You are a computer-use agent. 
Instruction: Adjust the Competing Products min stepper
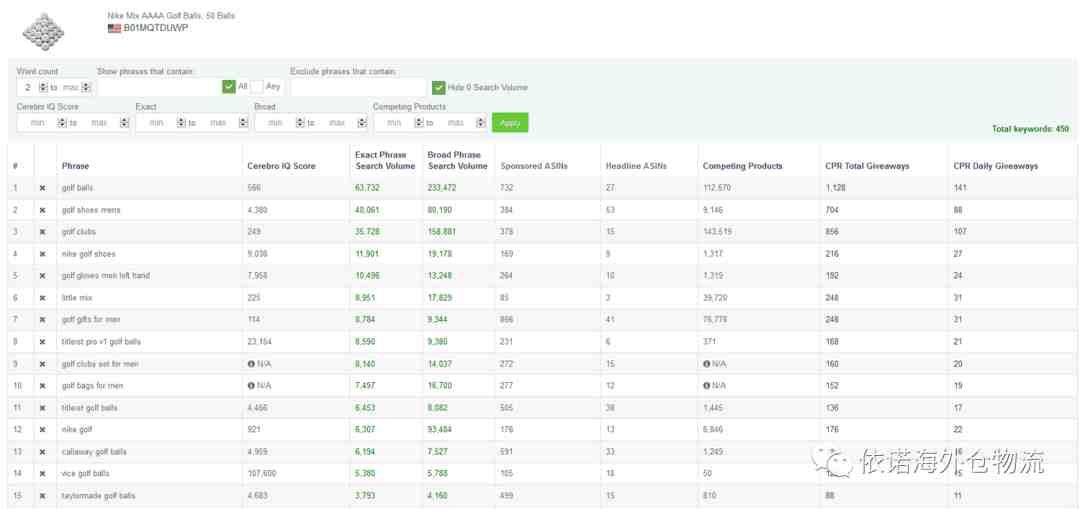[419, 123]
